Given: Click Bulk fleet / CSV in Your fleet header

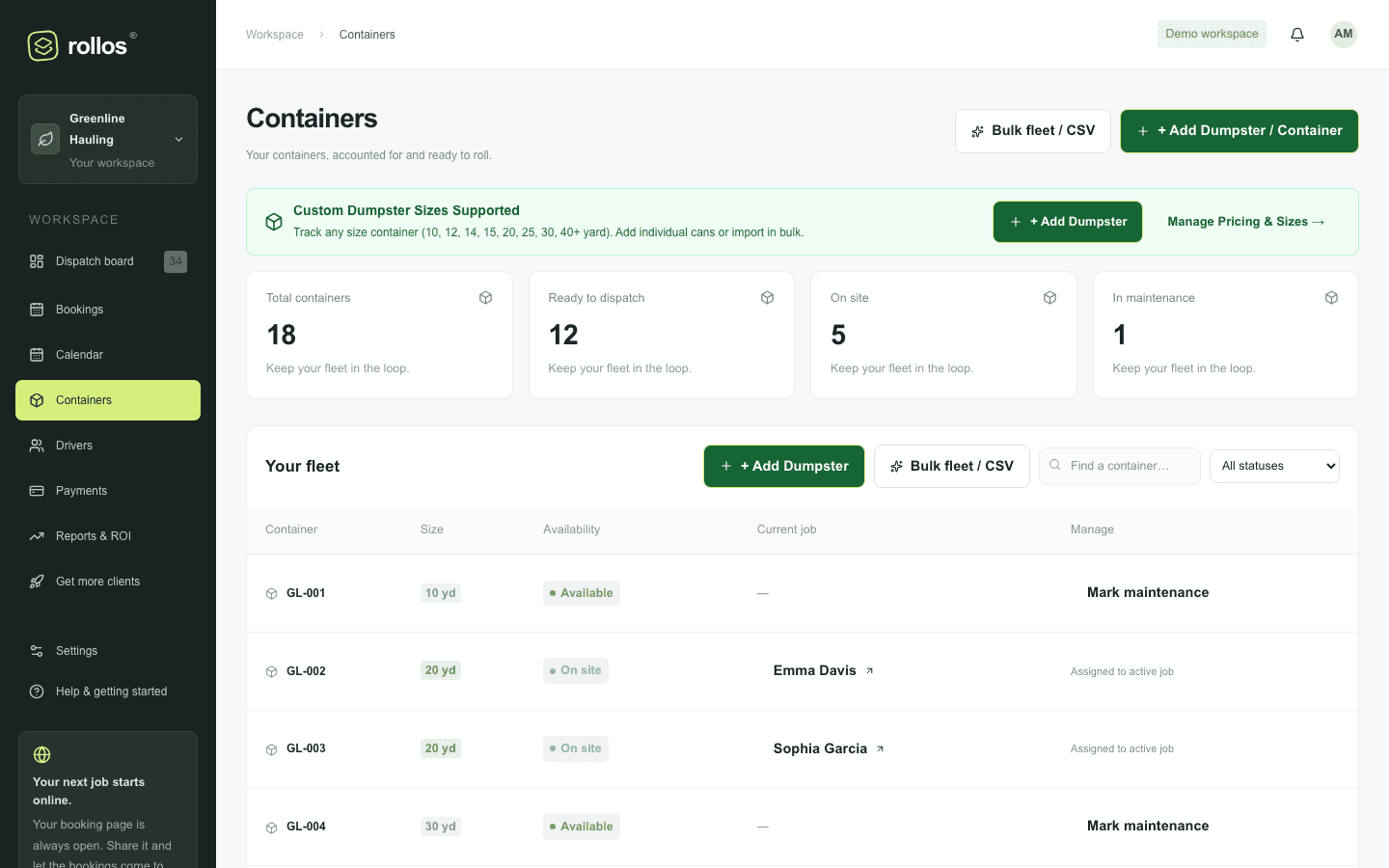Looking at the screenshot, I should coord(952,467).
